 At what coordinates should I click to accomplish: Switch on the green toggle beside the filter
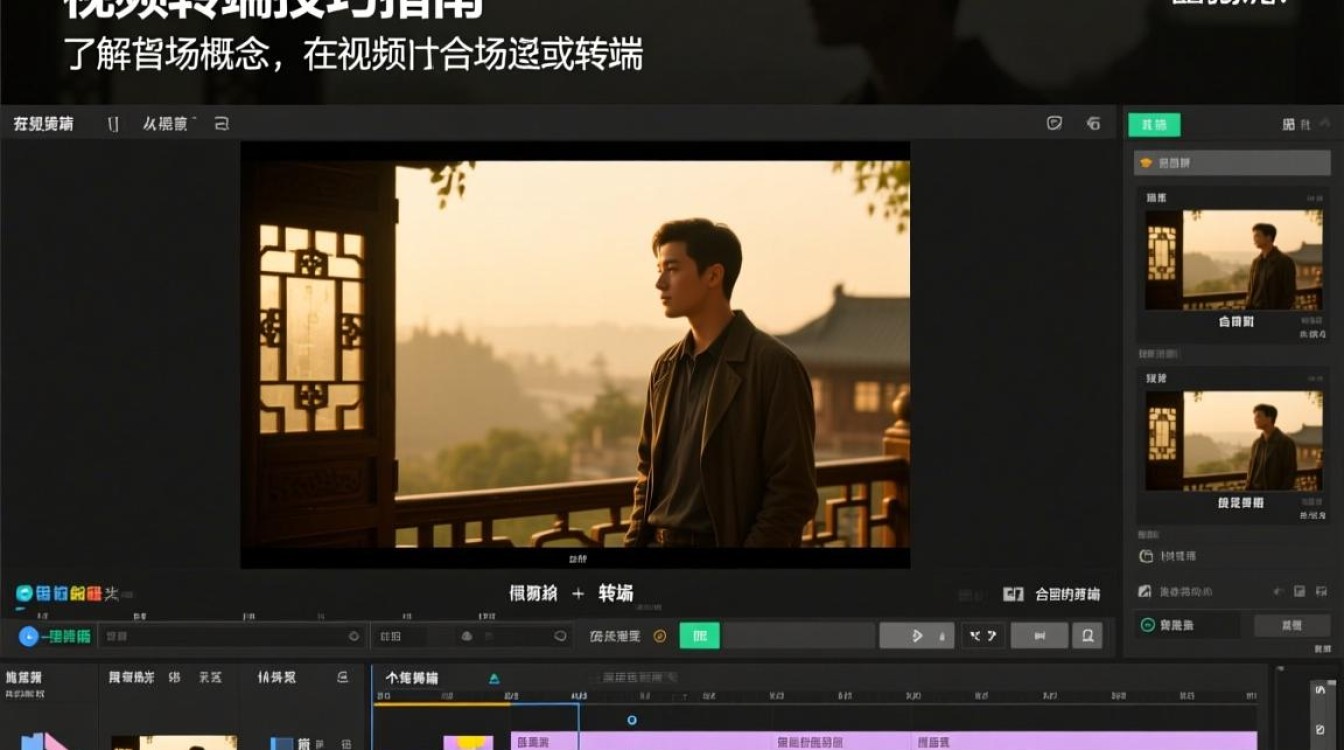point(698,634)
